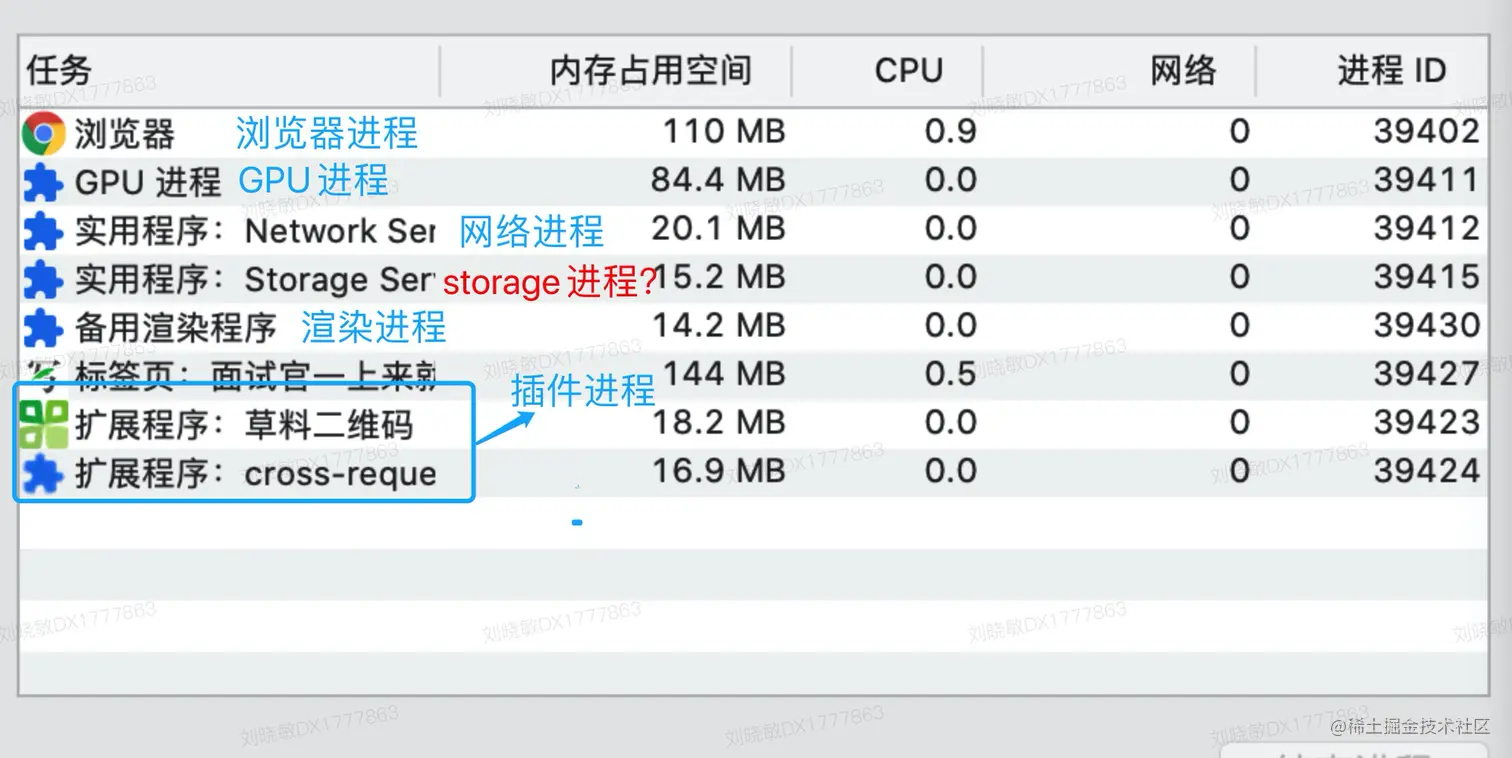Click the GPU 进程 puzzle icon
This screenshot has height=758, width=1512.
[43, 183]
